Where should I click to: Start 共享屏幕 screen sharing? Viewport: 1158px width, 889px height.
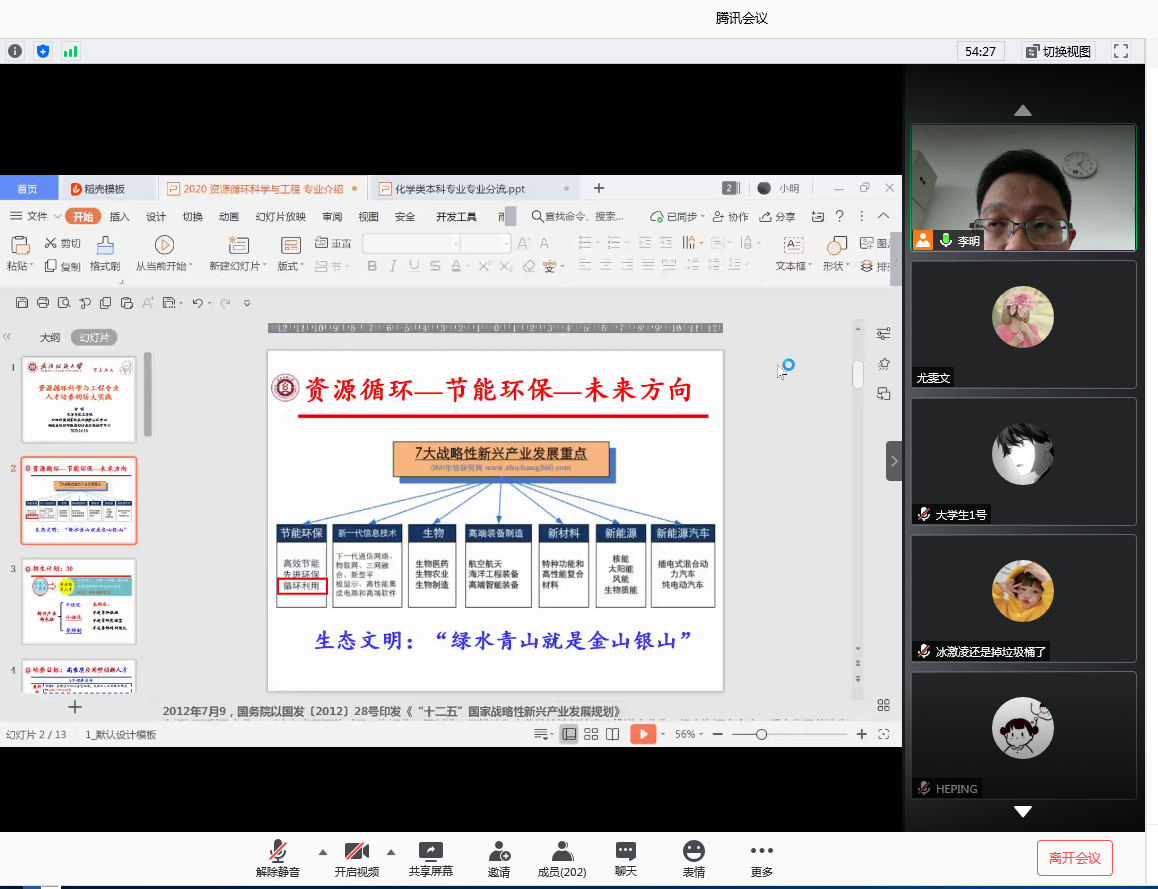430,858
